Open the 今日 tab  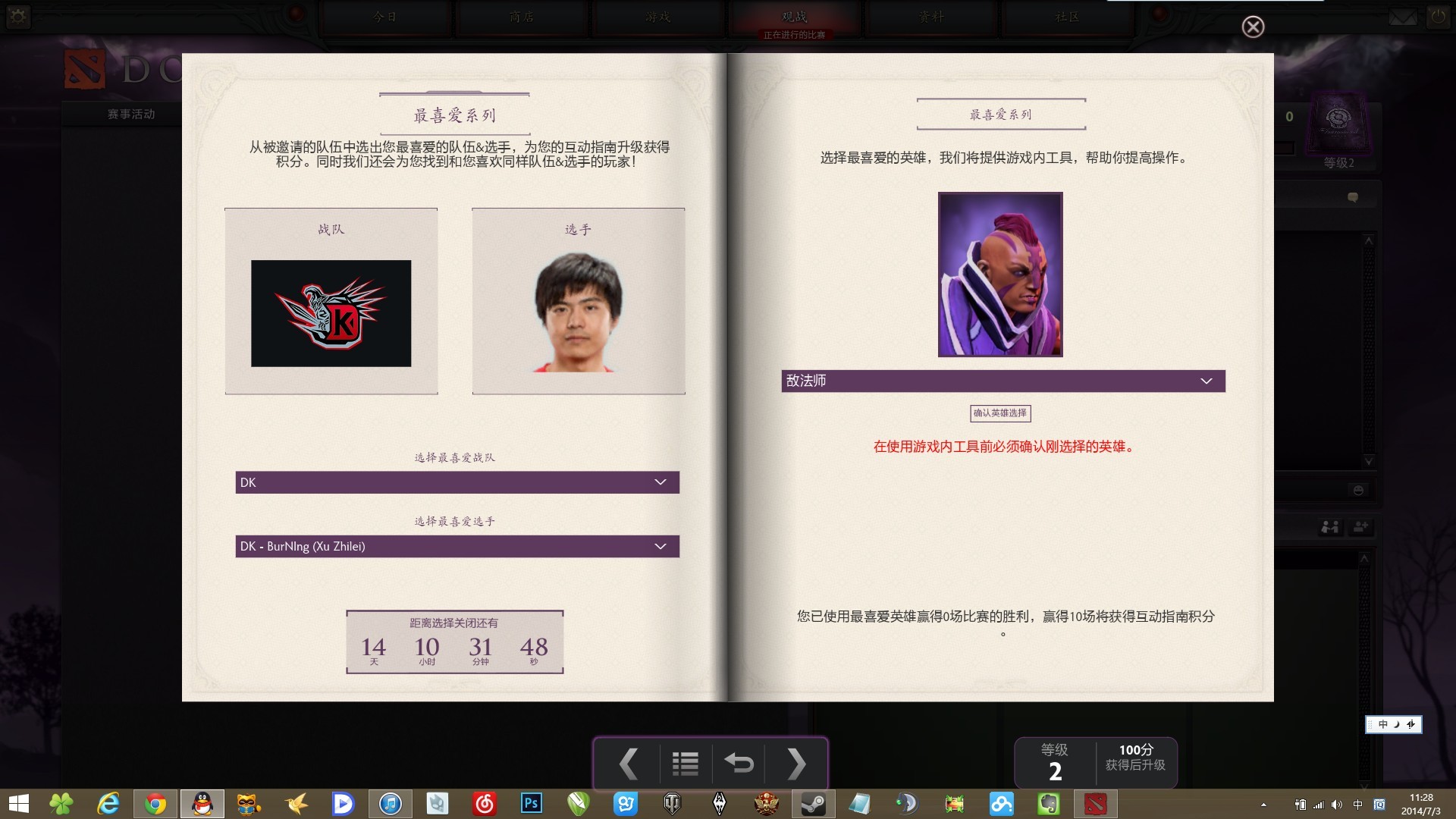[385, 17]
